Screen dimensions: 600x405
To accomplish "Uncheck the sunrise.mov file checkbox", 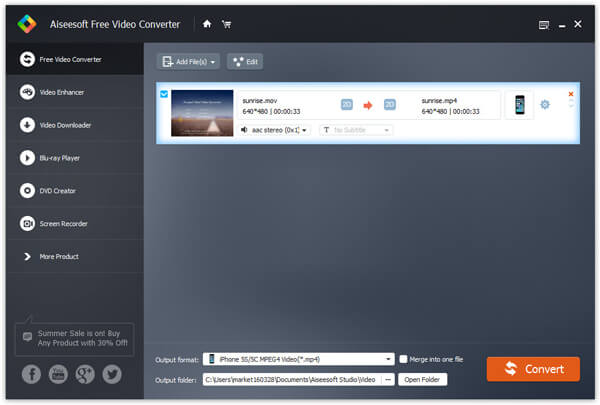I will [x=164, y=94].
